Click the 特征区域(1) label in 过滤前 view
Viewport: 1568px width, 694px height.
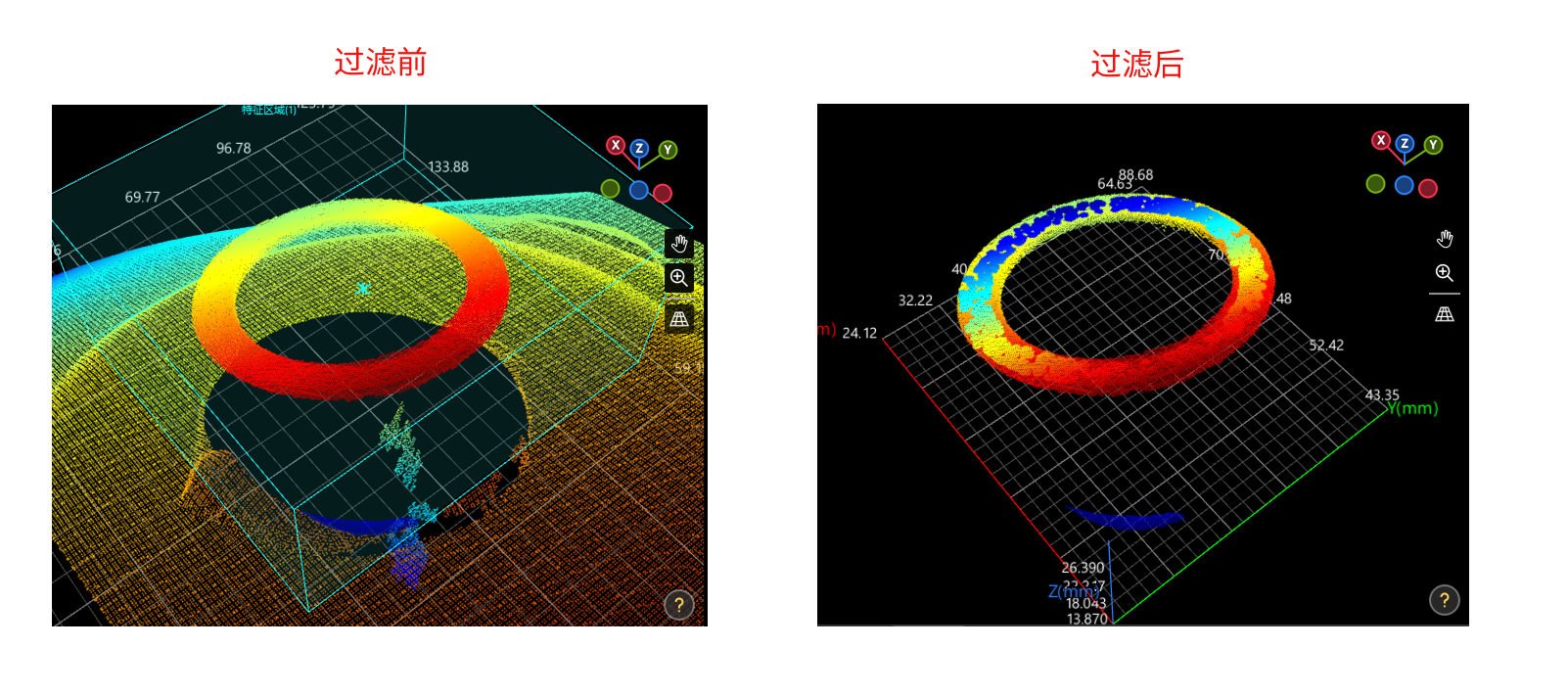(269, 110)
